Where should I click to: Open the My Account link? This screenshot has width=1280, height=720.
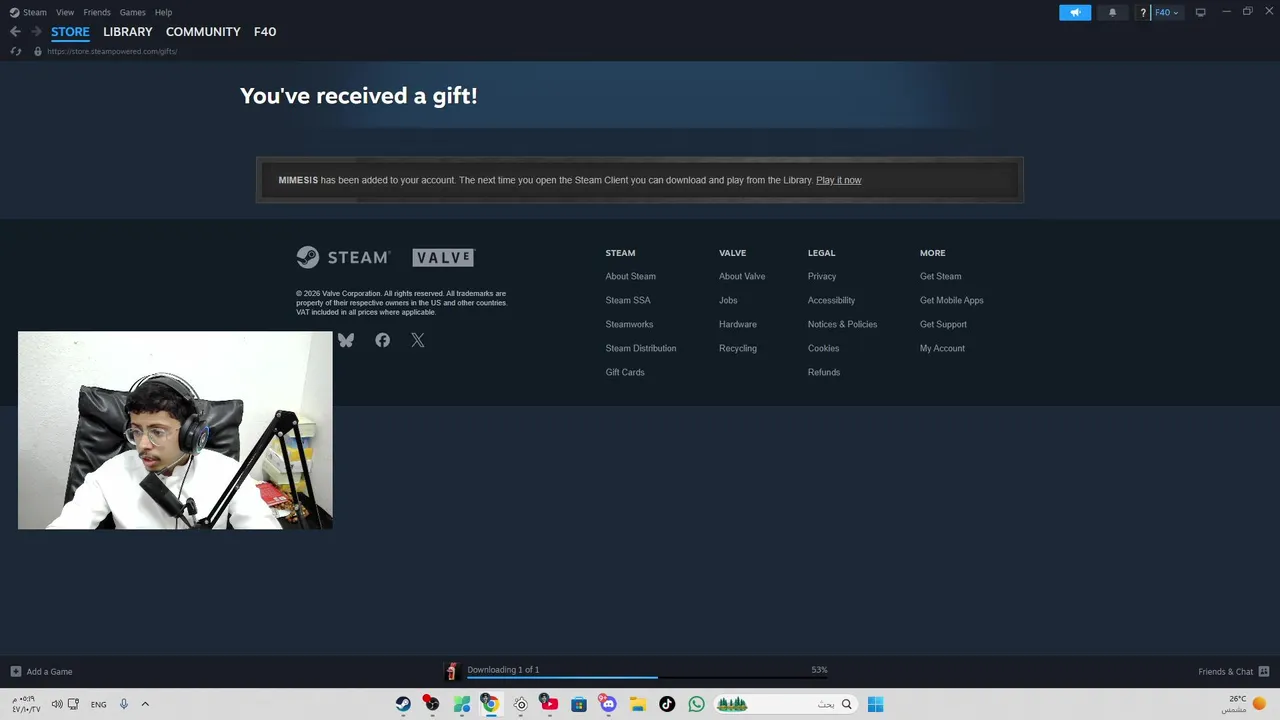pyautogui.click(x=942, y=348)
